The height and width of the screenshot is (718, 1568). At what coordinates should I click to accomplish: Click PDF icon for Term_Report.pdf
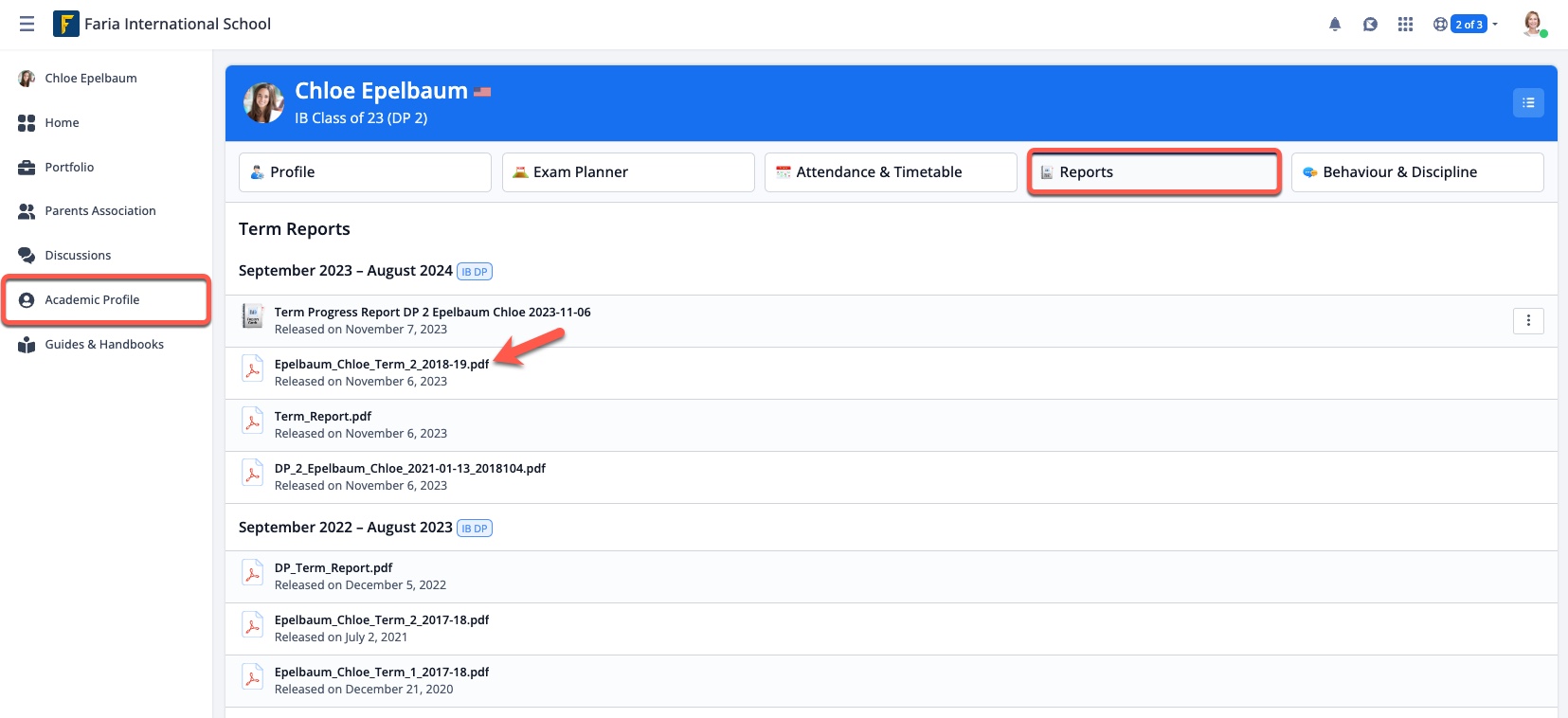point(253,422)
